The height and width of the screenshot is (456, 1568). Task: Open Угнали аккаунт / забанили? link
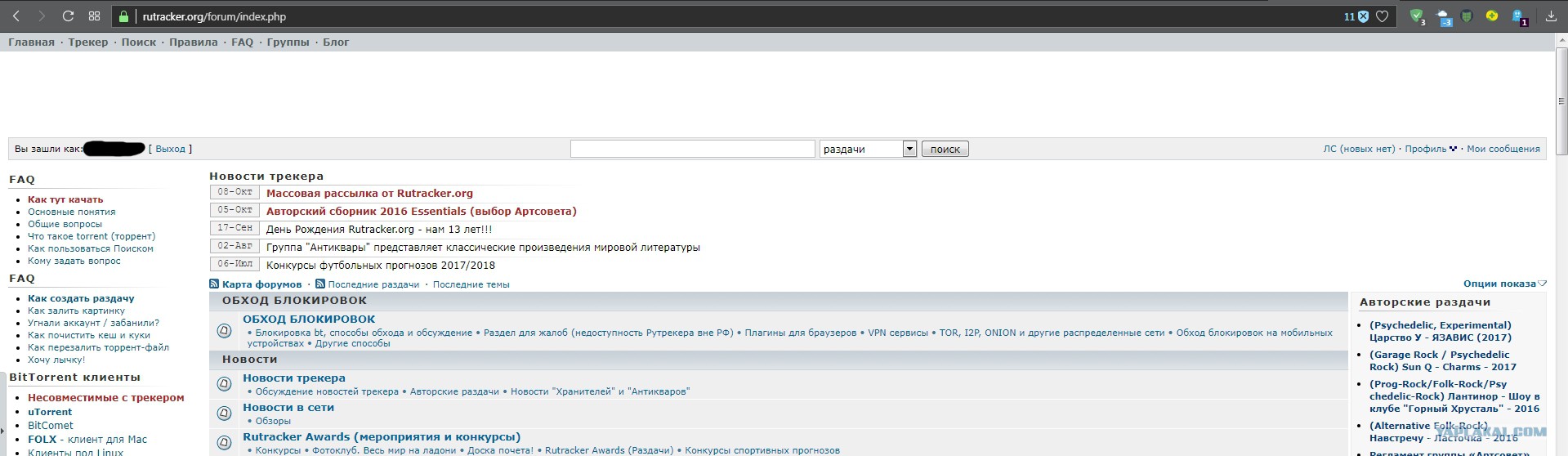click(93, 323)
